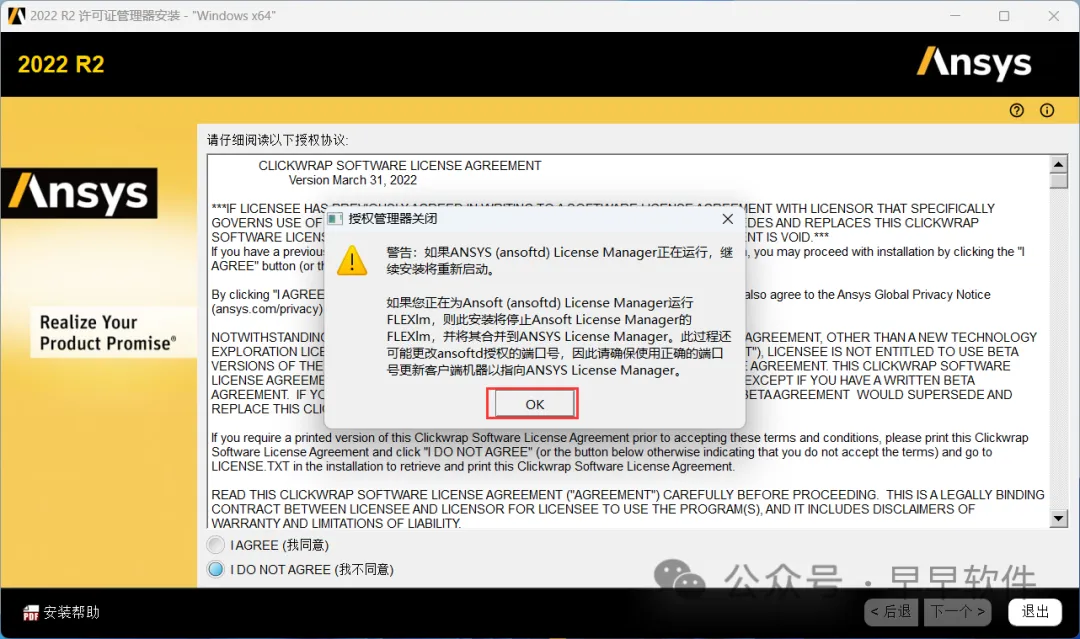The width and height of the screenshot is (1080, 639).
Task: Click OK in the license manager warning dialog
Action: click(x=532, y=404)
